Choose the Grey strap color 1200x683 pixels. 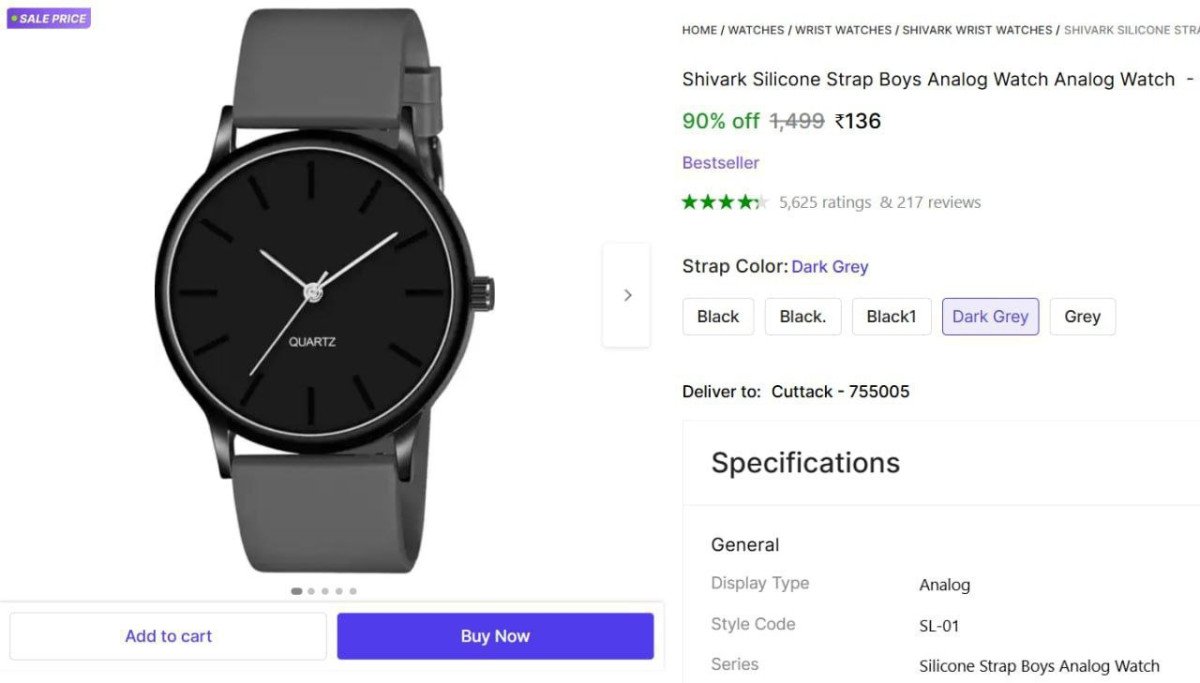[x=1082, y=316]
